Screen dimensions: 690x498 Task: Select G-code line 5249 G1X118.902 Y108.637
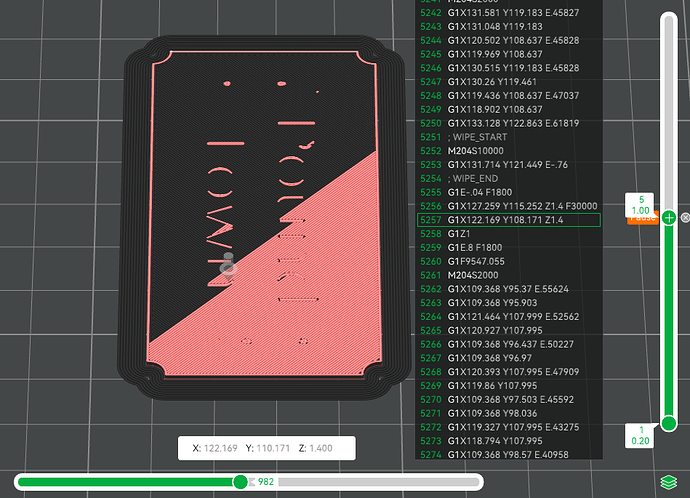coord(509,110)
